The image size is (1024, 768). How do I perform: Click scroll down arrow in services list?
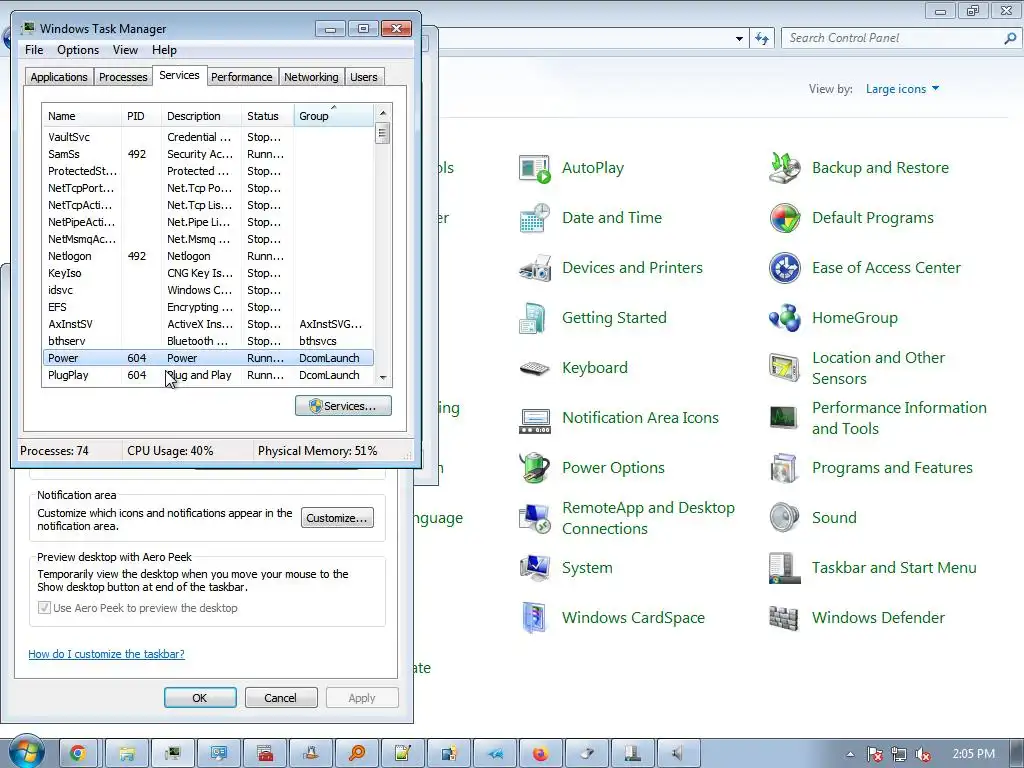click(383, 377)
